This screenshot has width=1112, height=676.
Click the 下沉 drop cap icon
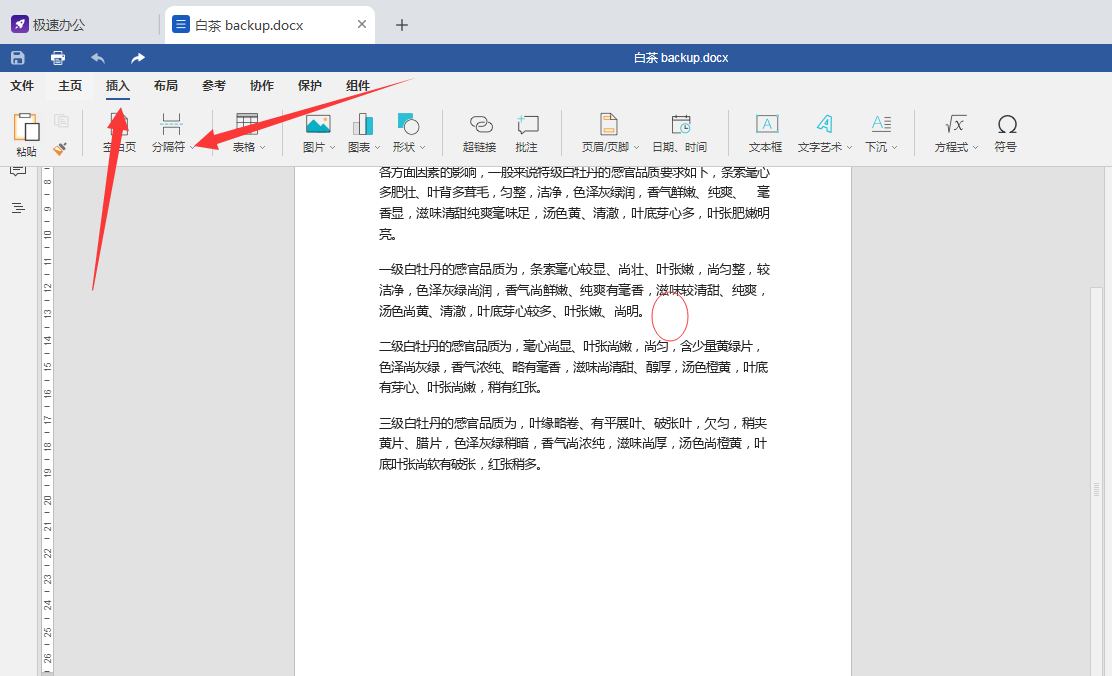coord(881,124)
